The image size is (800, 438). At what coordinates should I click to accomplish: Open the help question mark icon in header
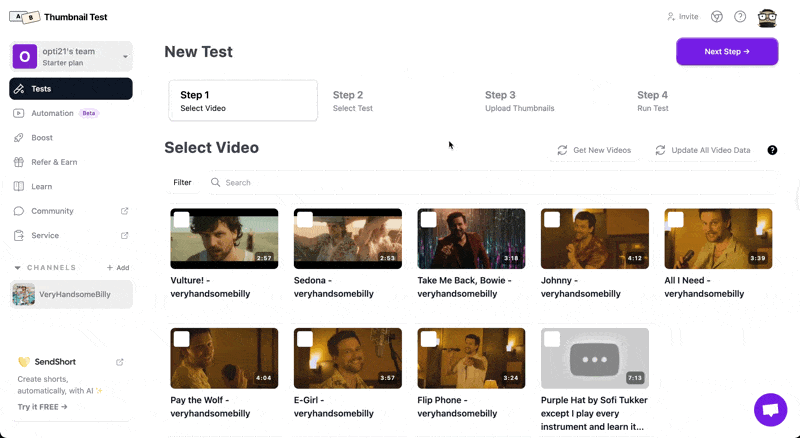740,17
